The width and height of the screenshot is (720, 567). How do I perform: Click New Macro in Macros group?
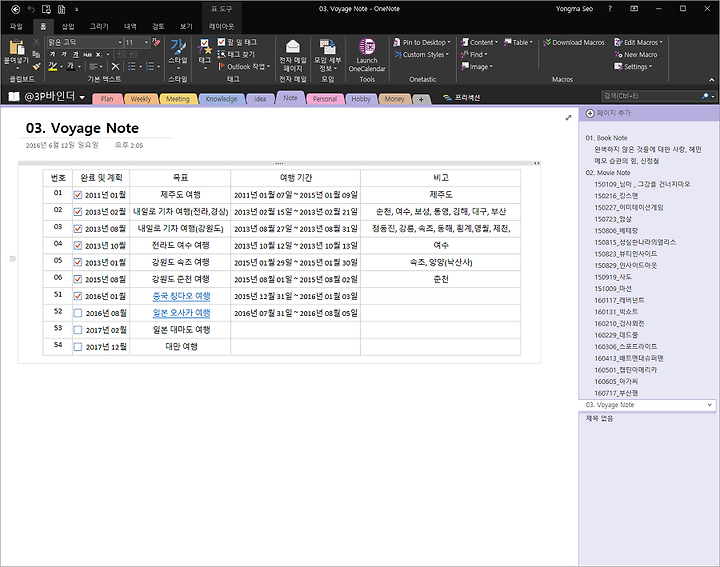(636, 54)
